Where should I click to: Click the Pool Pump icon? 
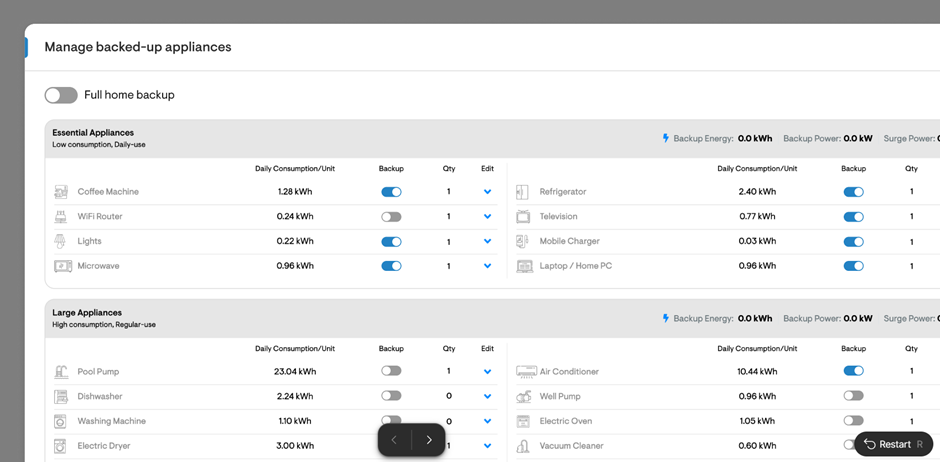click(61, 372)
